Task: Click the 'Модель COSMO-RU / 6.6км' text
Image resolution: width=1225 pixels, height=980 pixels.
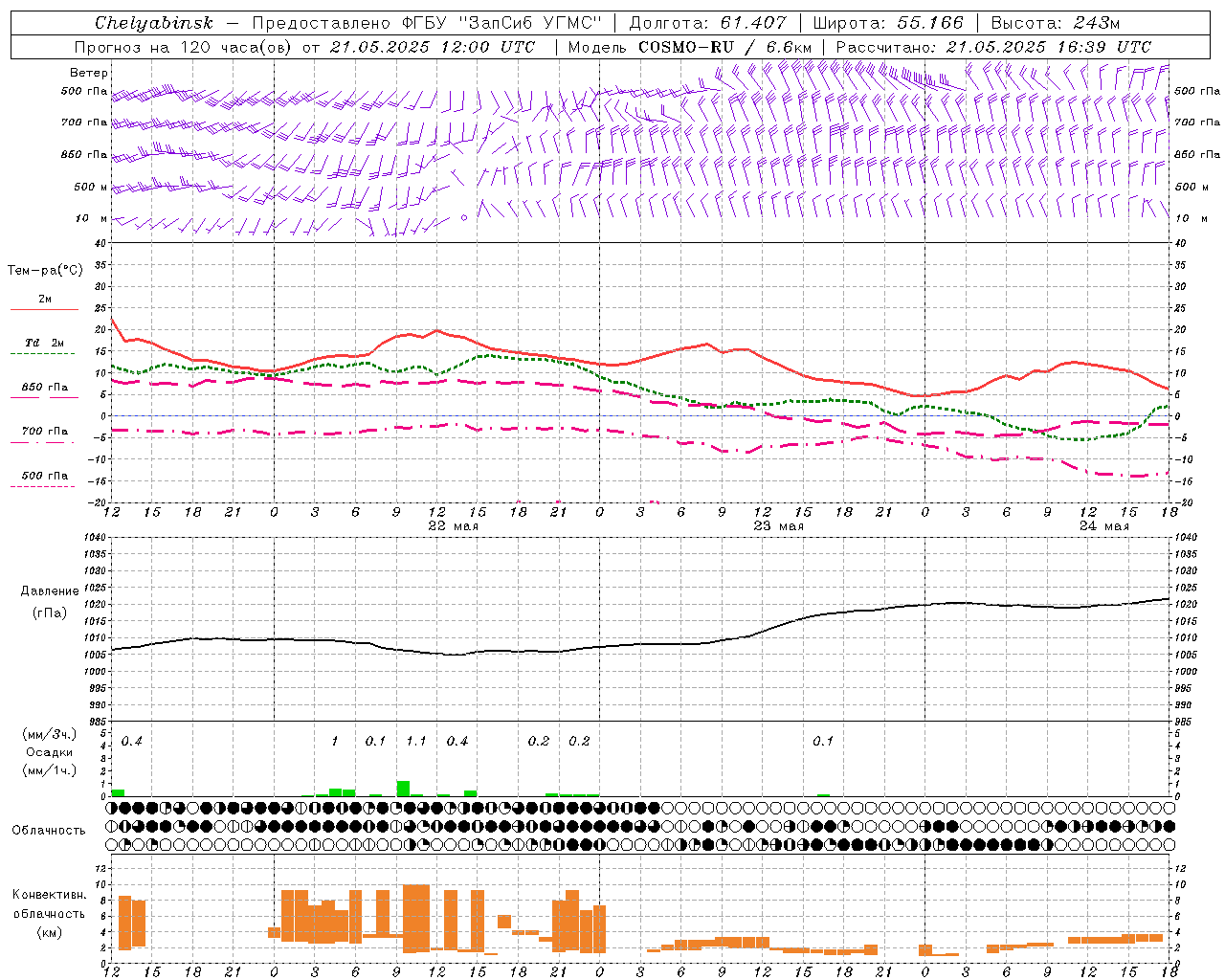Action: pos(689,47)
